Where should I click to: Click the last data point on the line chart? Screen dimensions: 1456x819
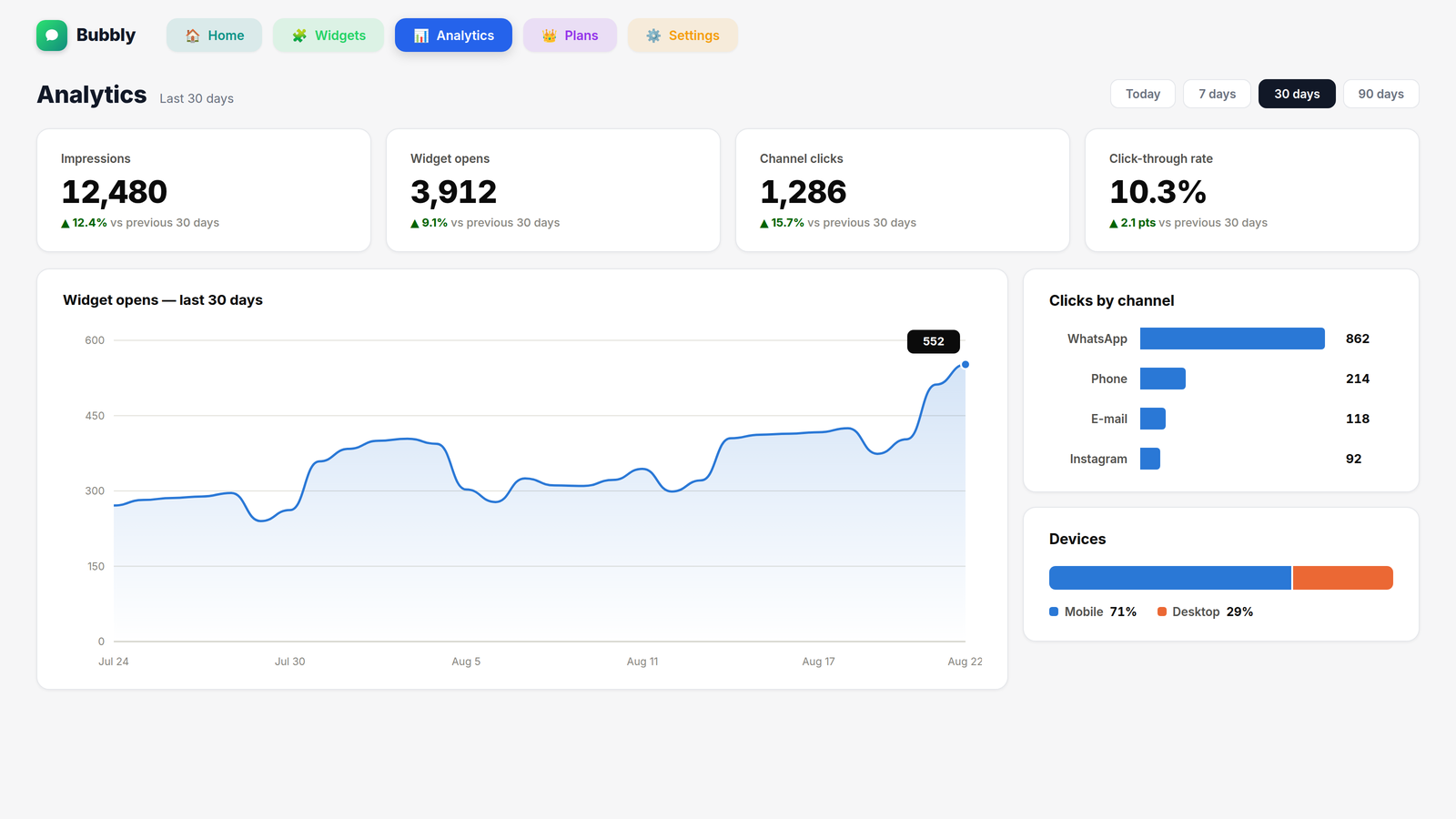[x=966, y=365]
